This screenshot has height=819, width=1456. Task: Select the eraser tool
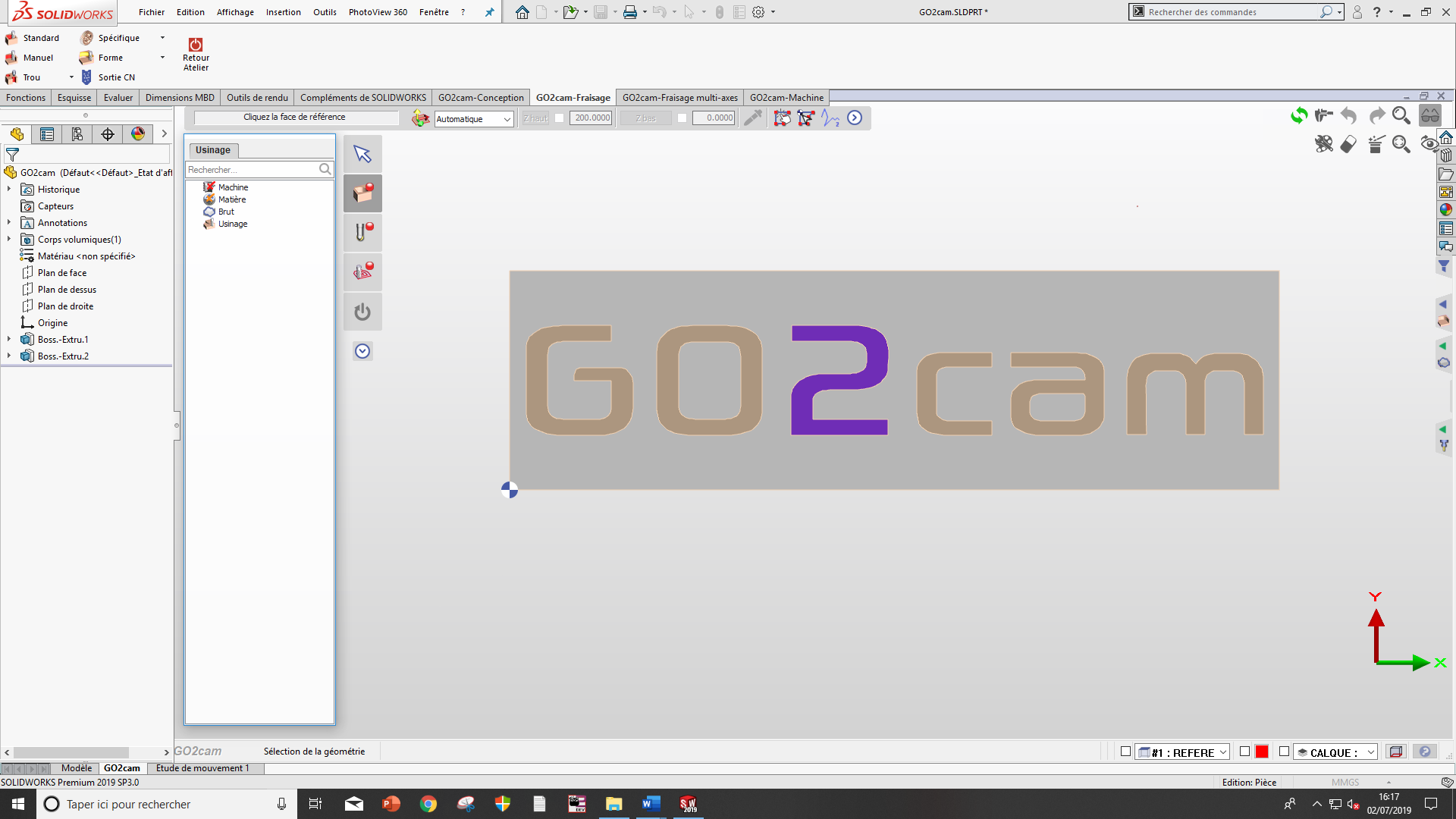pyautogui.click(x=1349, y=144)
